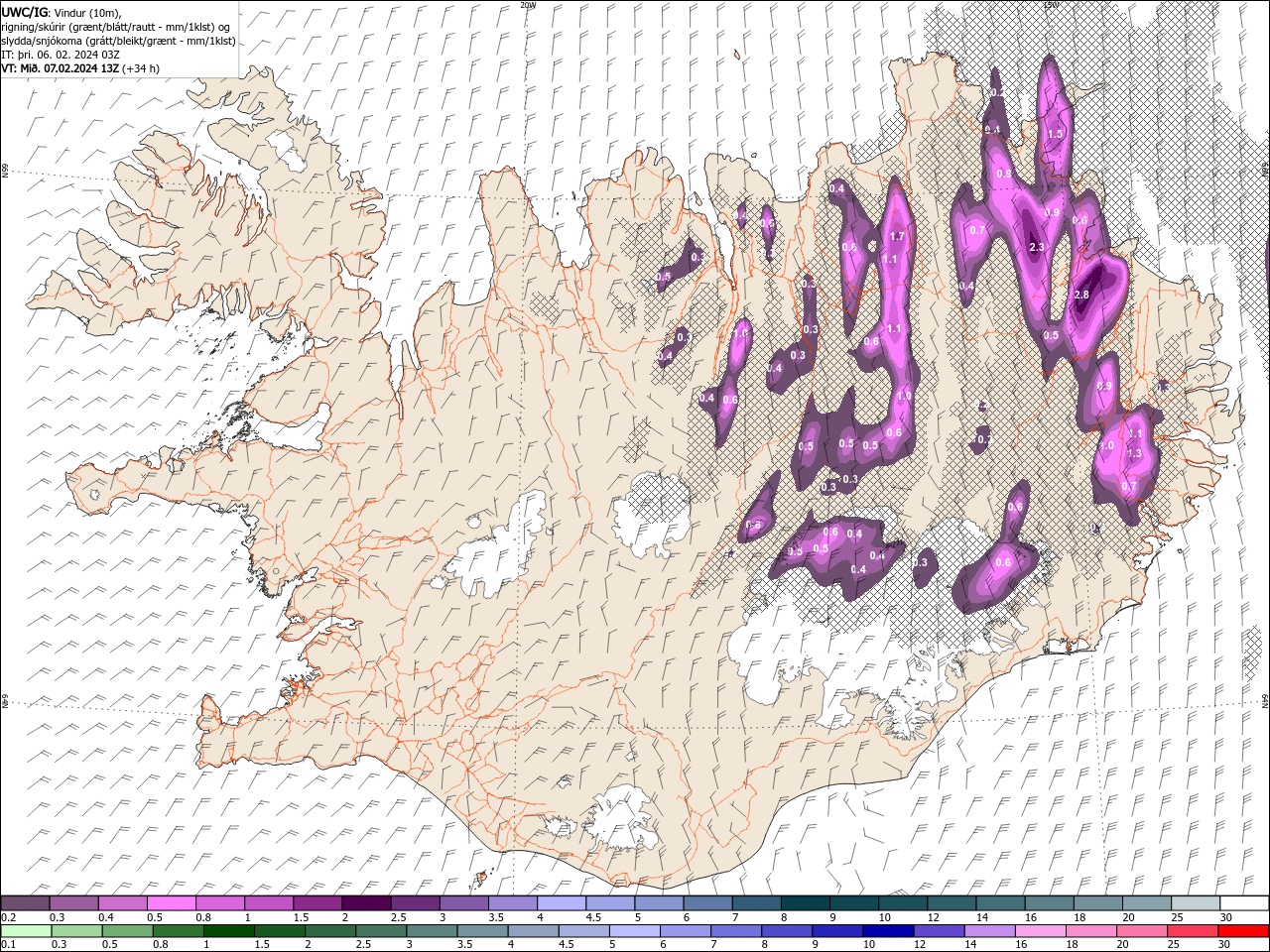Select the deep blue swatch between 10 and 12 in the lower legend
Viewport: 1270px width, 952px height.
(x=887, y=931)
